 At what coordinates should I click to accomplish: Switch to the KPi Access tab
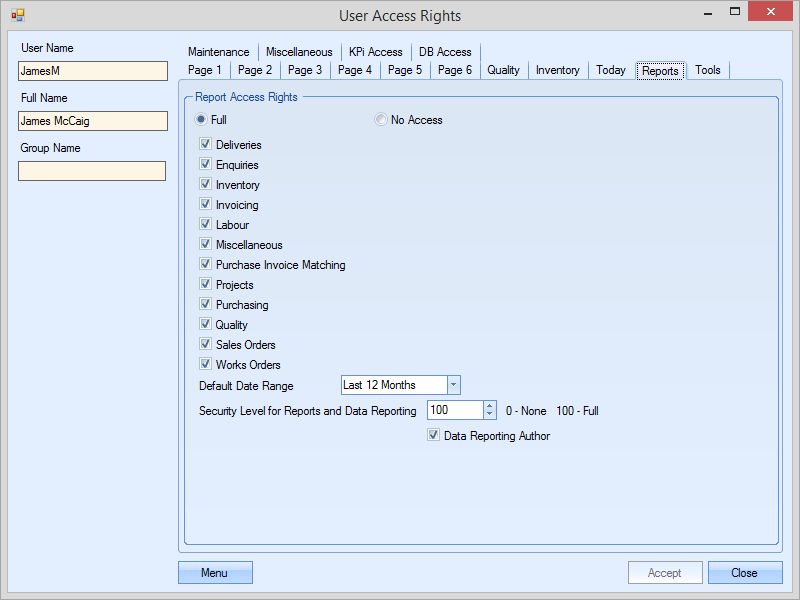pyautogui.click(x=375, y=52)
